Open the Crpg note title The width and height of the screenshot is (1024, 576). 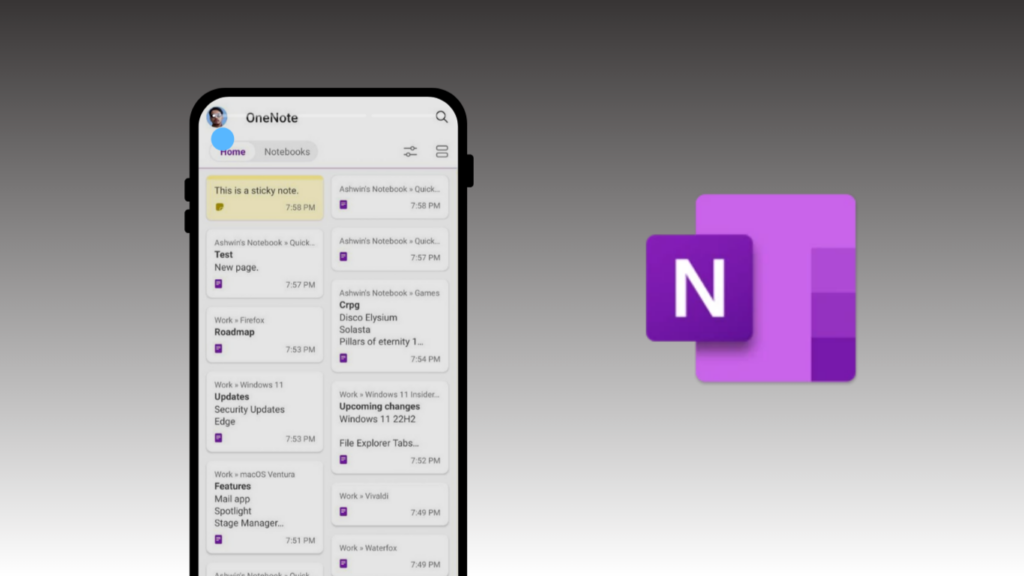[x=349, y=305]
